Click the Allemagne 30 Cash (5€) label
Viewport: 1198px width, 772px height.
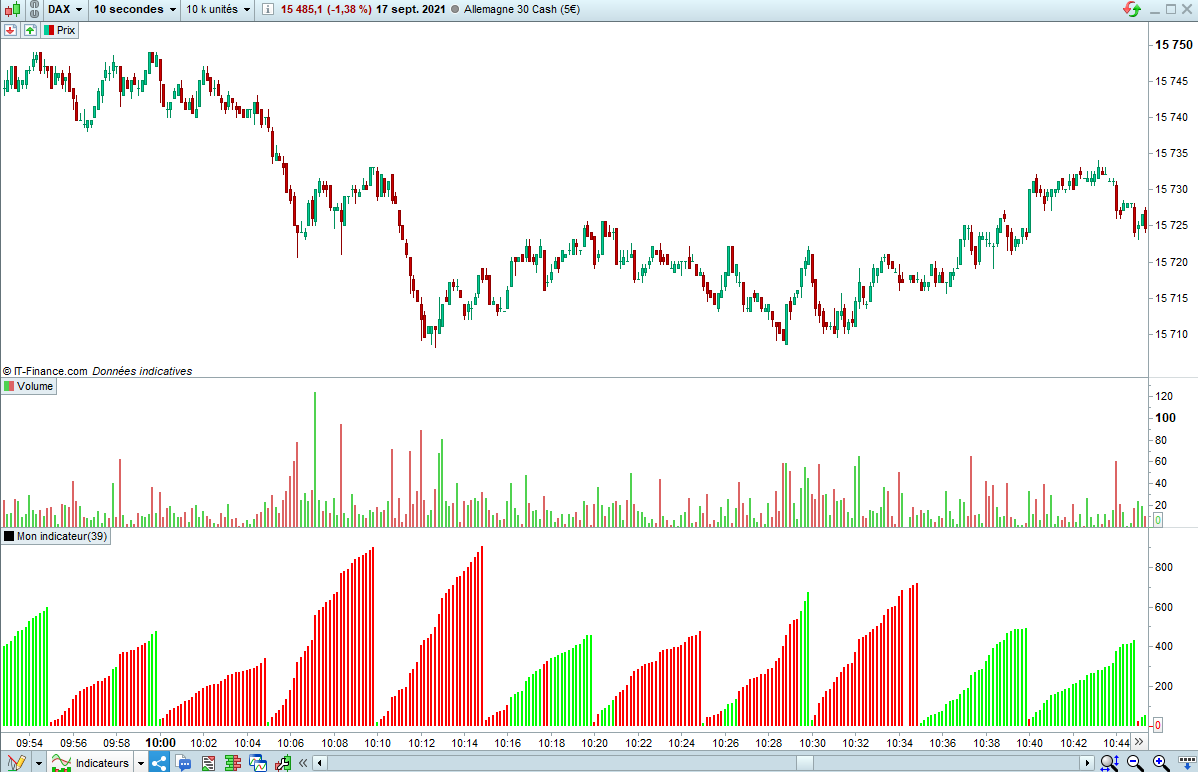[x=522, y=9]
